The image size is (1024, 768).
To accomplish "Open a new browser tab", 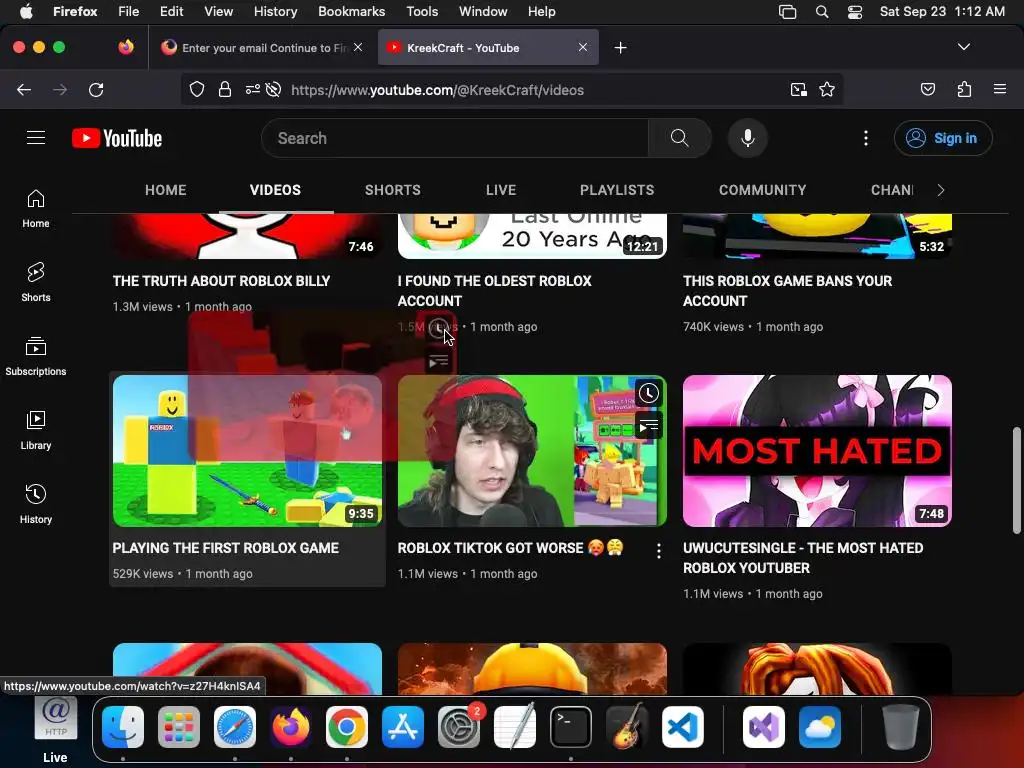I will [620, 48].
